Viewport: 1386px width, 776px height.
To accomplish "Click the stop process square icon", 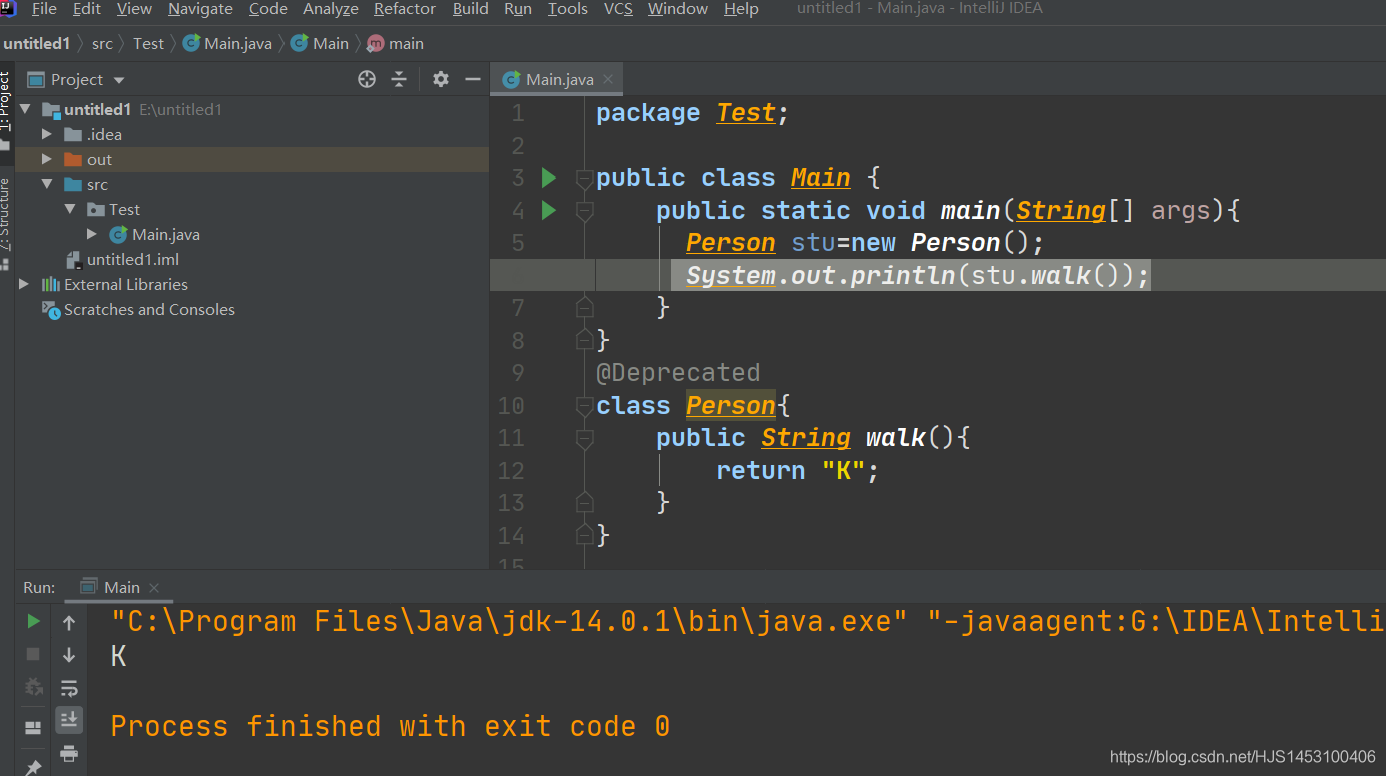I will tap(33, 654).
